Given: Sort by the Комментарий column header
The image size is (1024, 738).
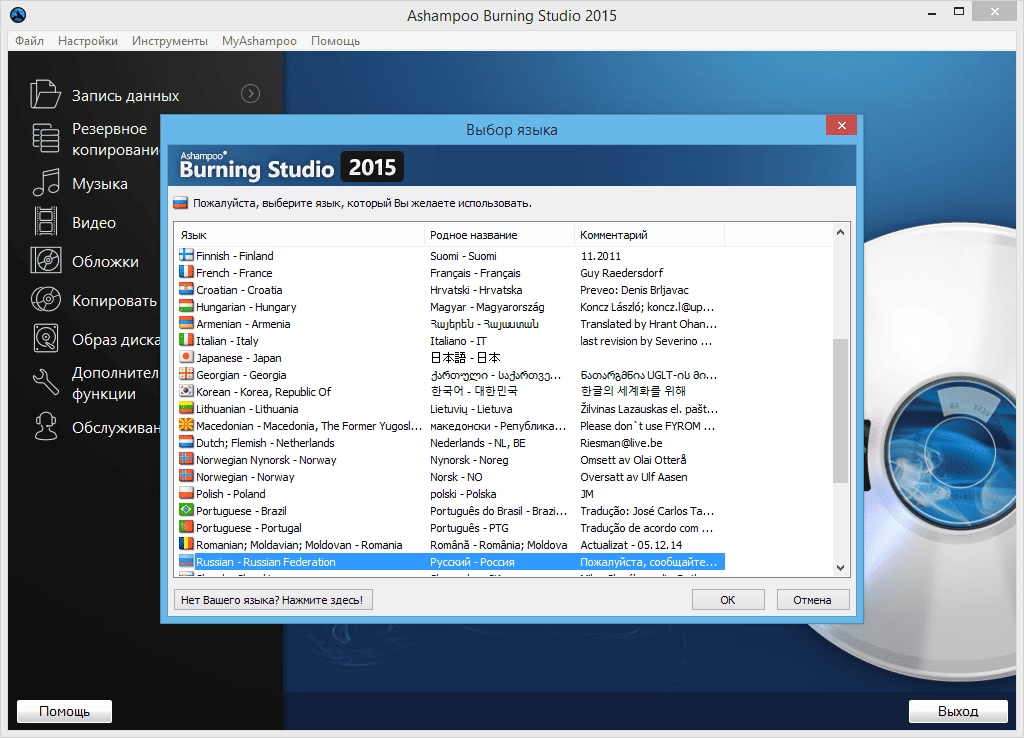Looking at the screenshot, I should pyautogui.click(x=649, y=234).
